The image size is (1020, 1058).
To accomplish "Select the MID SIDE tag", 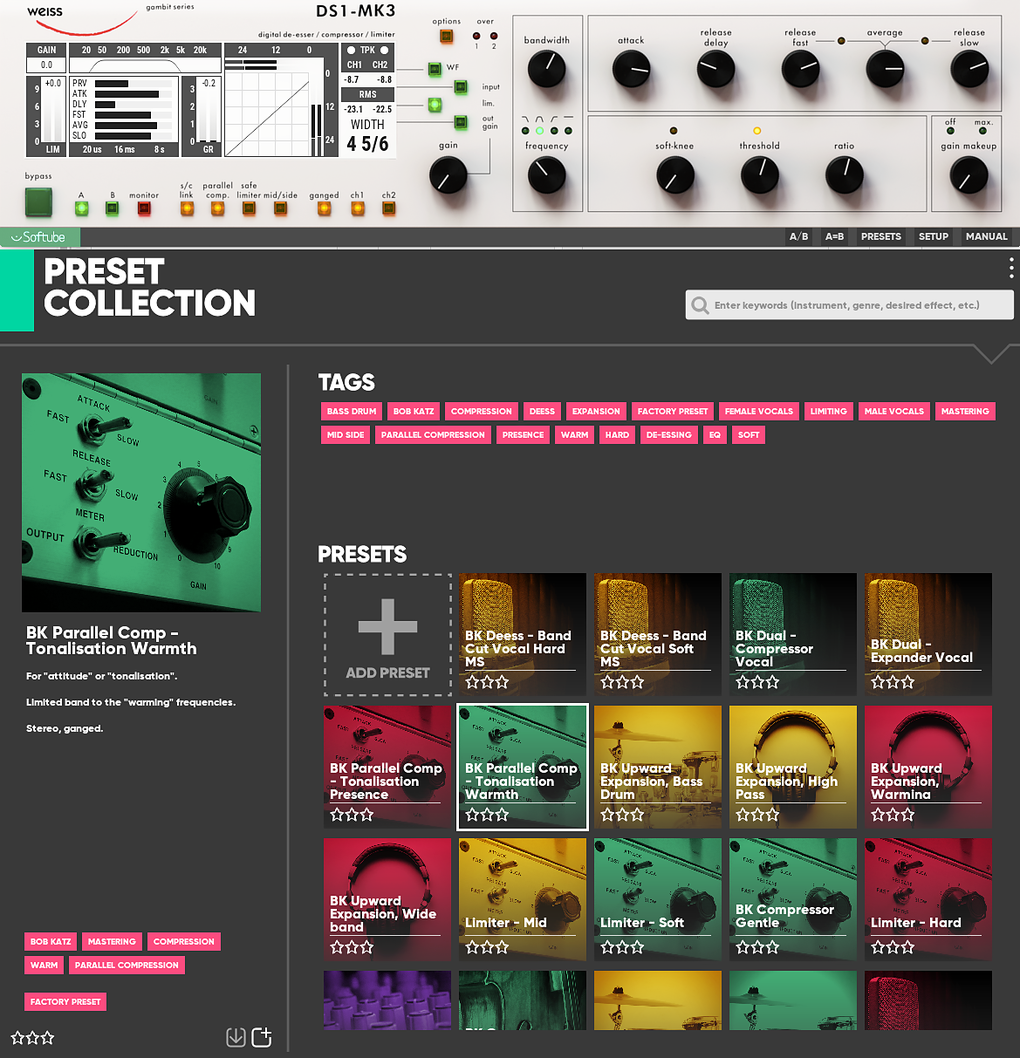I will point(345,435).
